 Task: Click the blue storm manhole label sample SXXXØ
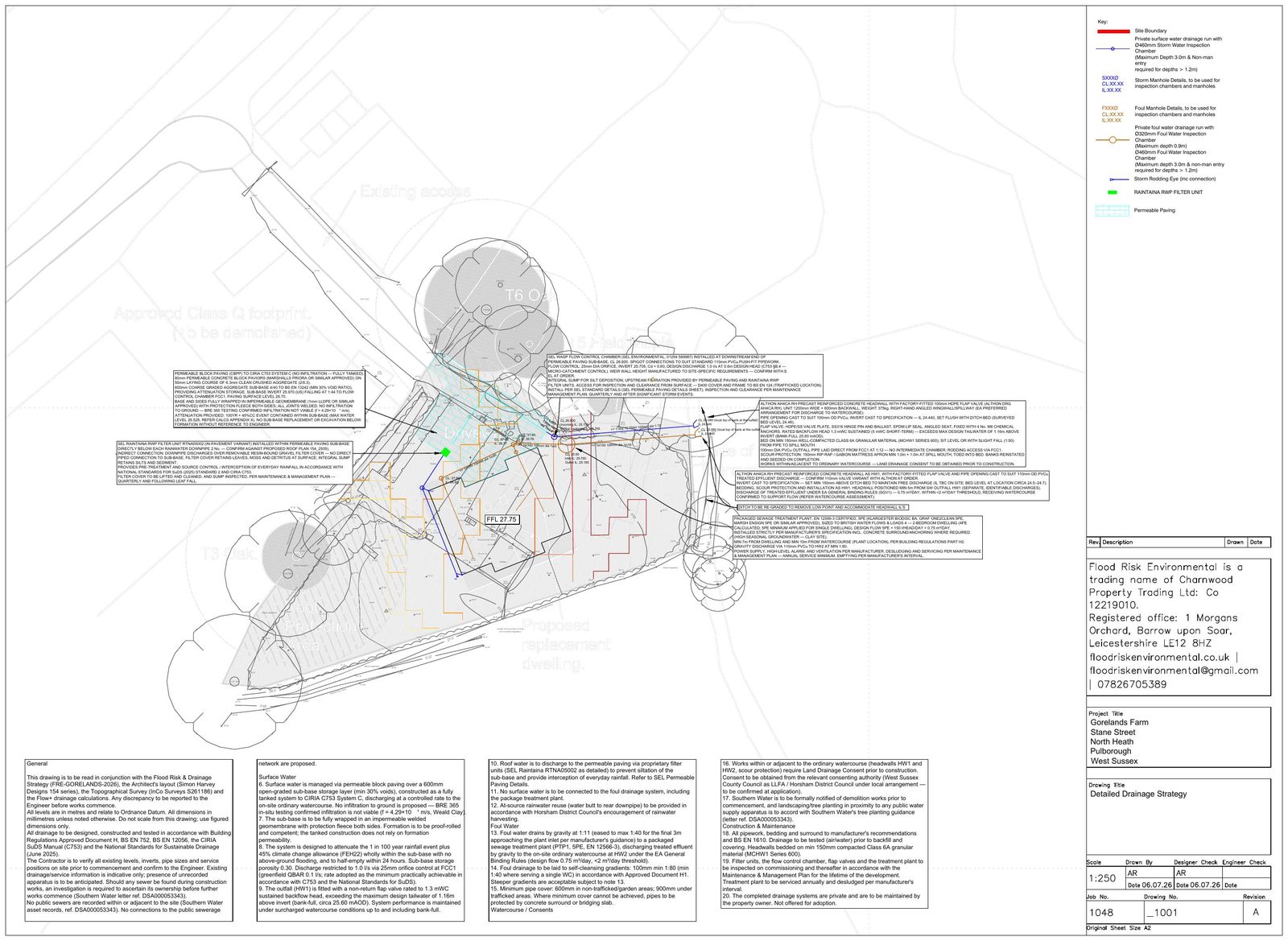(1110, 78)
